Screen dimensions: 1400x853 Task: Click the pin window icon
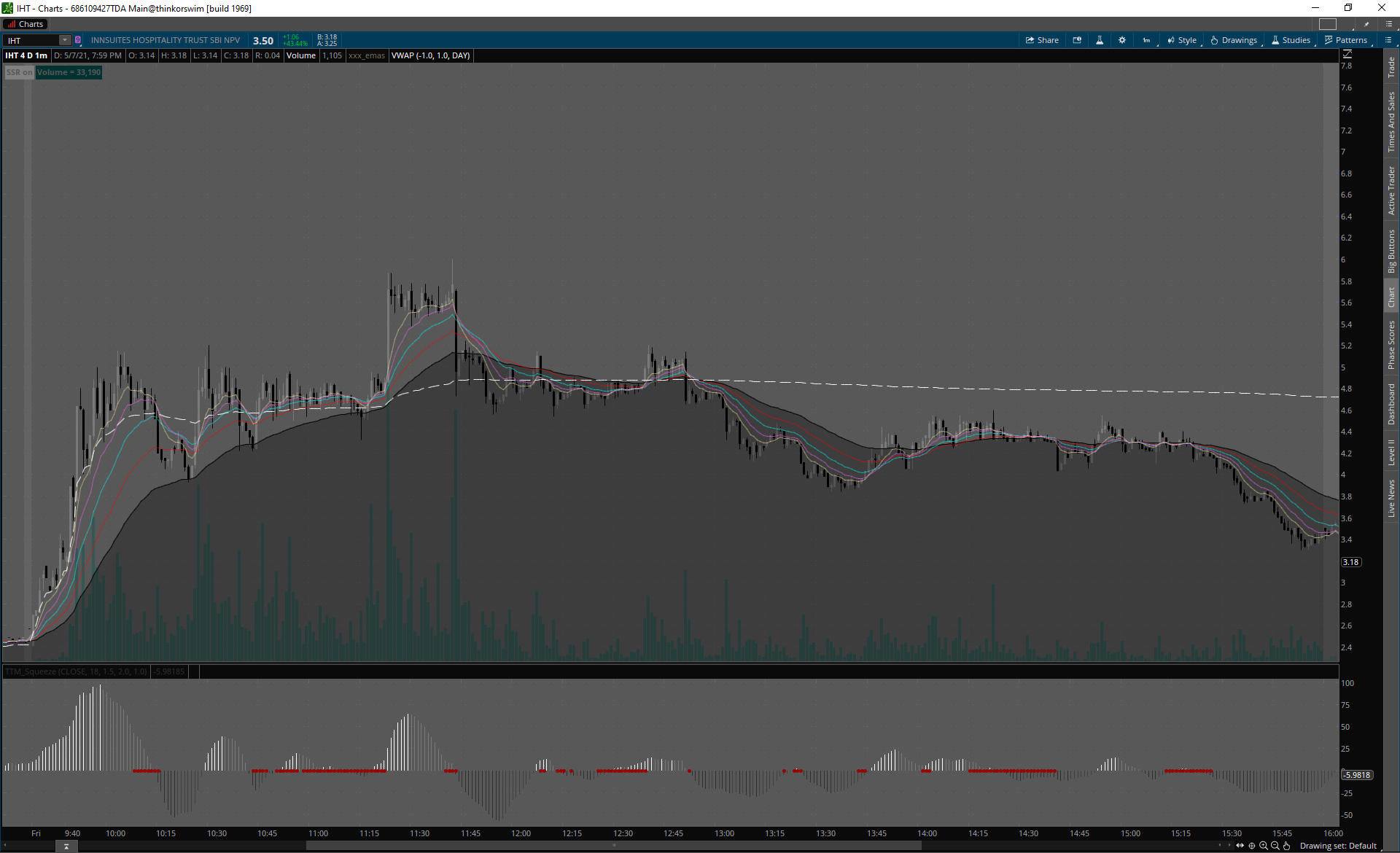(x=1366, y=24)
